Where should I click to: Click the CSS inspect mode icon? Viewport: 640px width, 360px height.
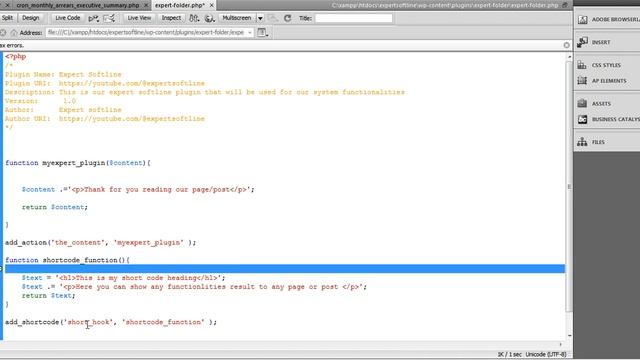point(109,18)
